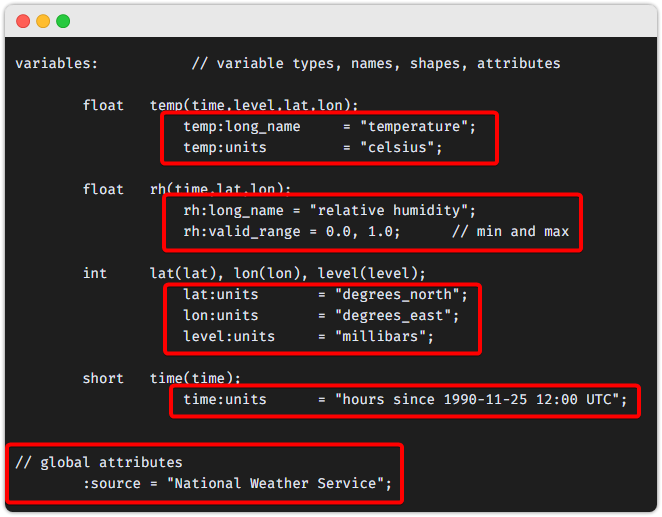Click the 'time:units' attribute
The image size is (662, 517).
point(225,399)
